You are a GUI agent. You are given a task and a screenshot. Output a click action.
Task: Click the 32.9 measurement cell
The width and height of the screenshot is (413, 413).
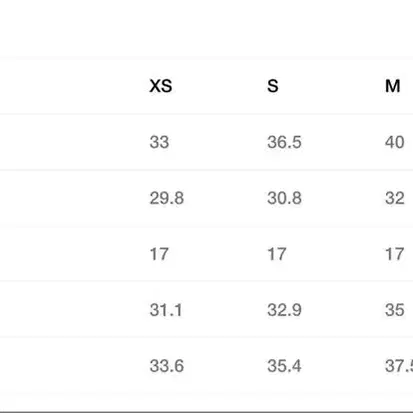tap(284, 310)
